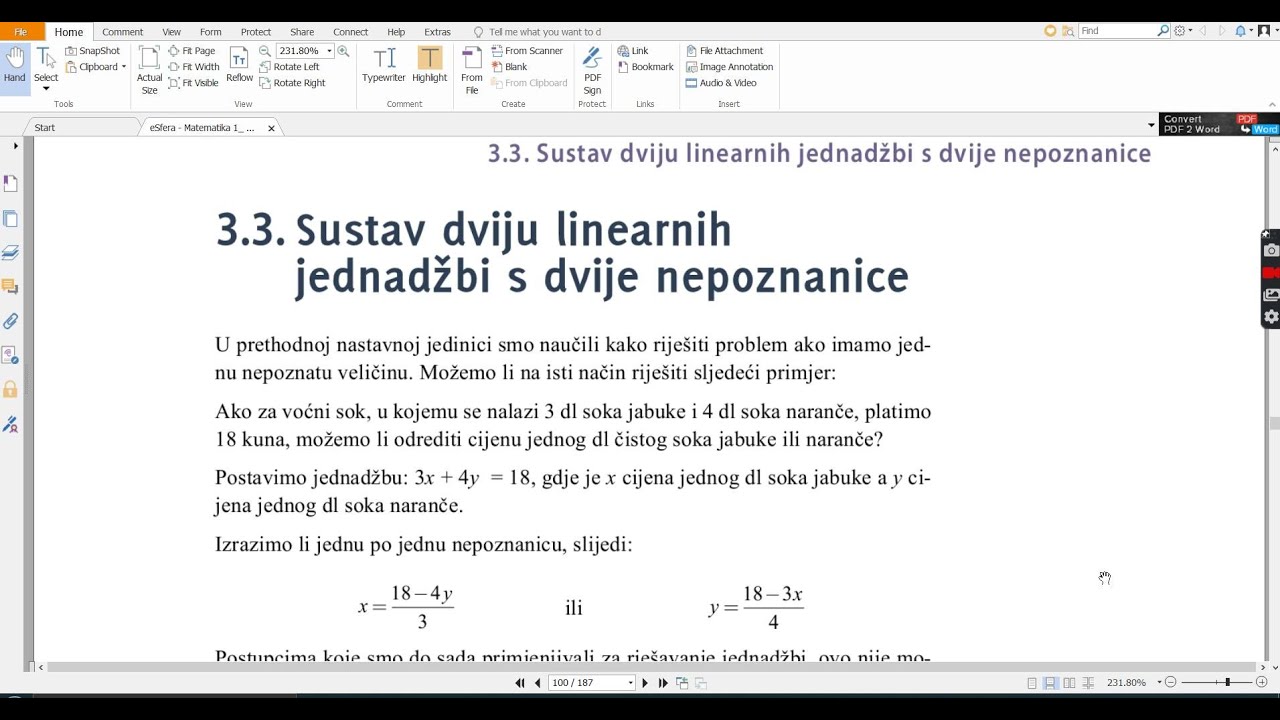This screenshot has width=1280, height=720.
Task: Open the Attachments side panel
Action: pos(10,321)
